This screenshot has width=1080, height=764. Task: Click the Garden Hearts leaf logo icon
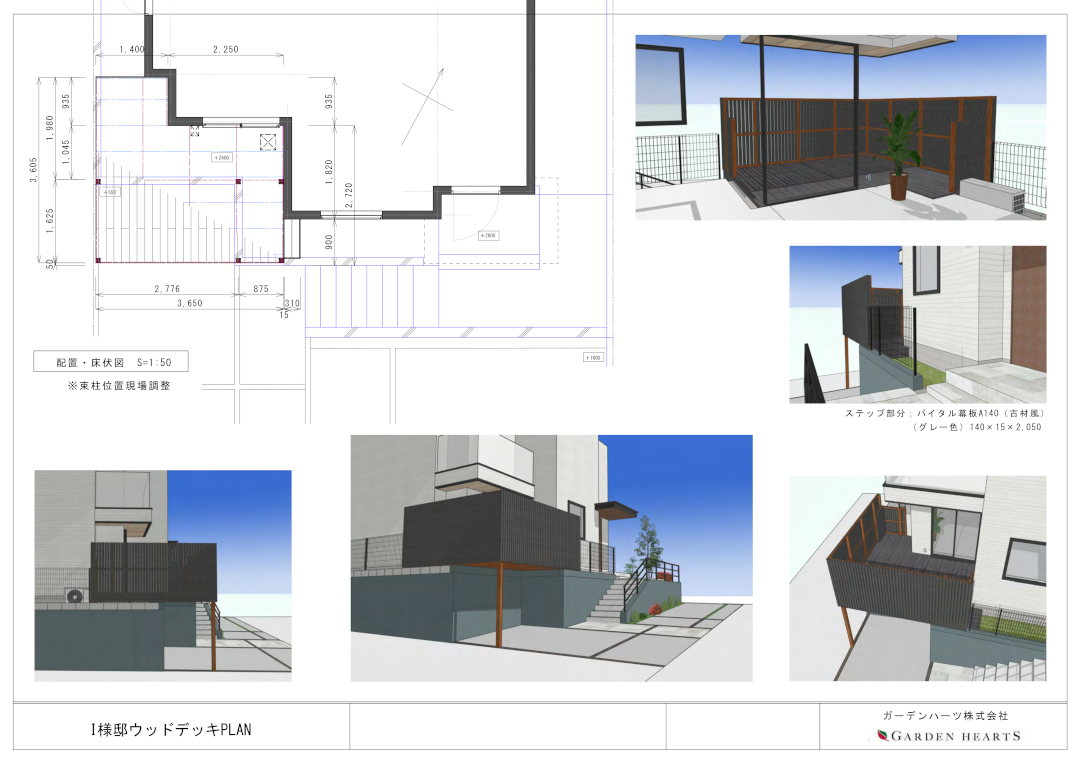882,736
